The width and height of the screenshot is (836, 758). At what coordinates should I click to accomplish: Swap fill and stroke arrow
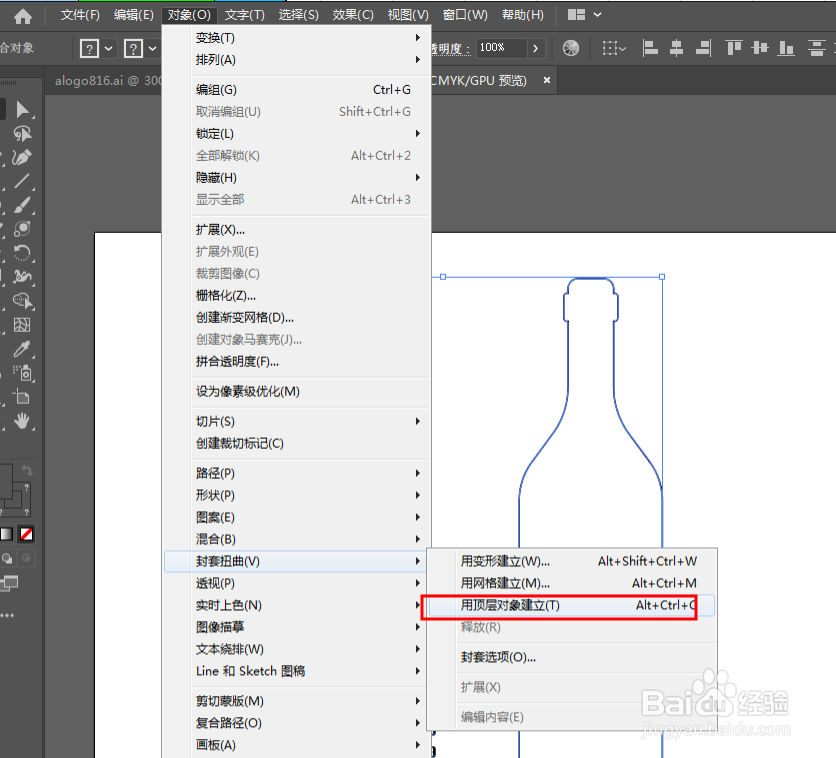click(27, 470)
